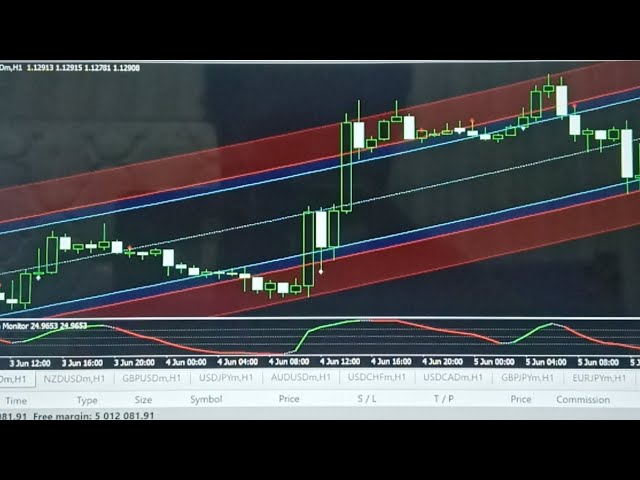Screen dimensions: 640x480
Task: Switch to the GBPJPYm,H1 chart tab
Action: tap(528, 378)
